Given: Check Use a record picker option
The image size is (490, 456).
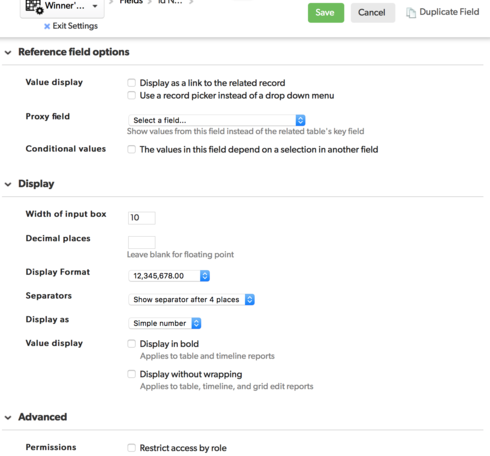Looking at the screenshot, I should point(132,95).
